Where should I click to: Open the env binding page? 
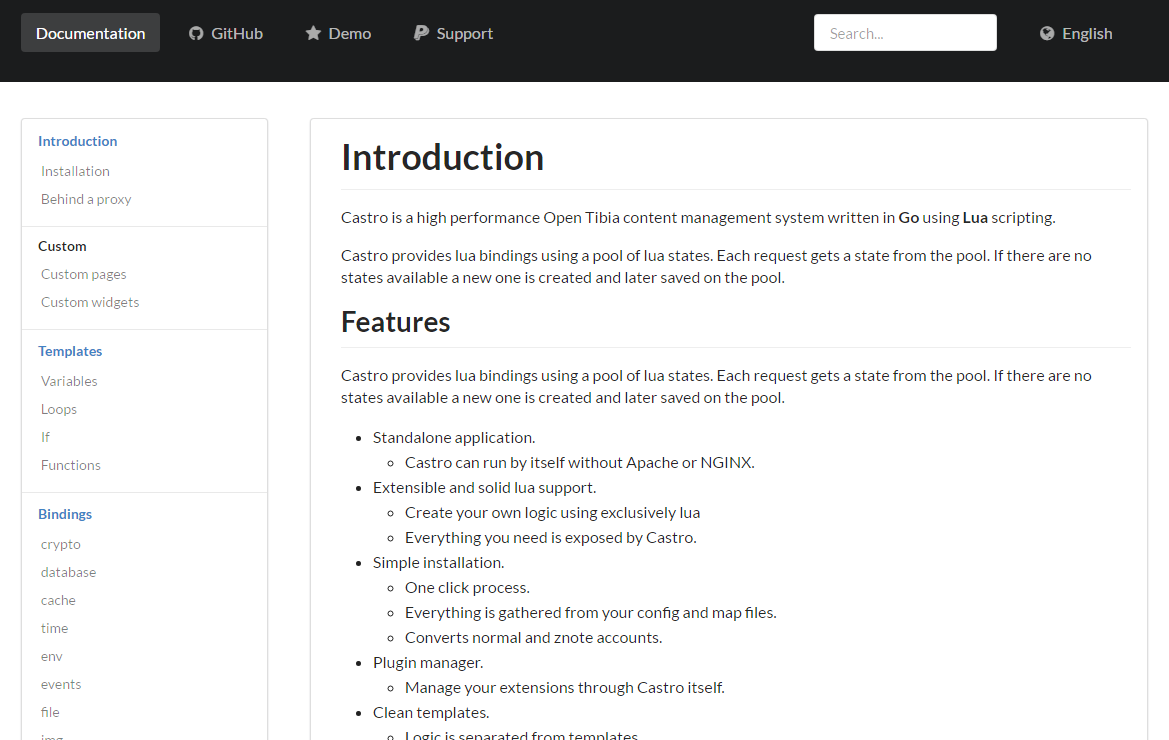click(51, 656)
